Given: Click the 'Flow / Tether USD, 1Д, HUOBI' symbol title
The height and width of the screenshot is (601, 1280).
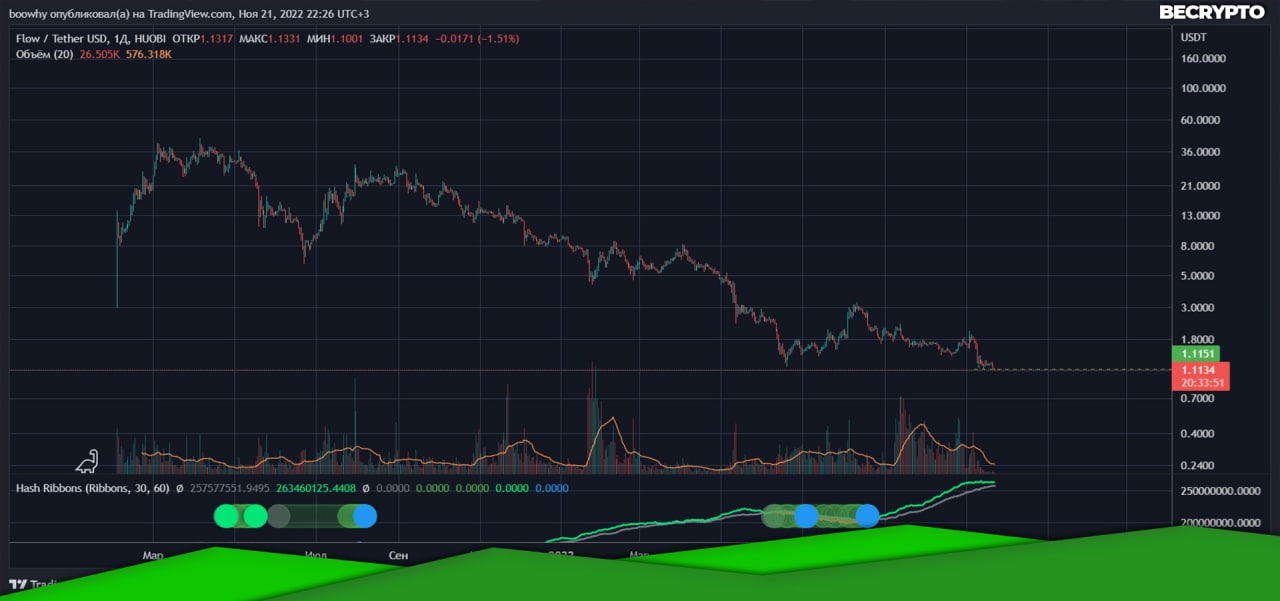Looking at the screenshot, I should coord(91,38).
